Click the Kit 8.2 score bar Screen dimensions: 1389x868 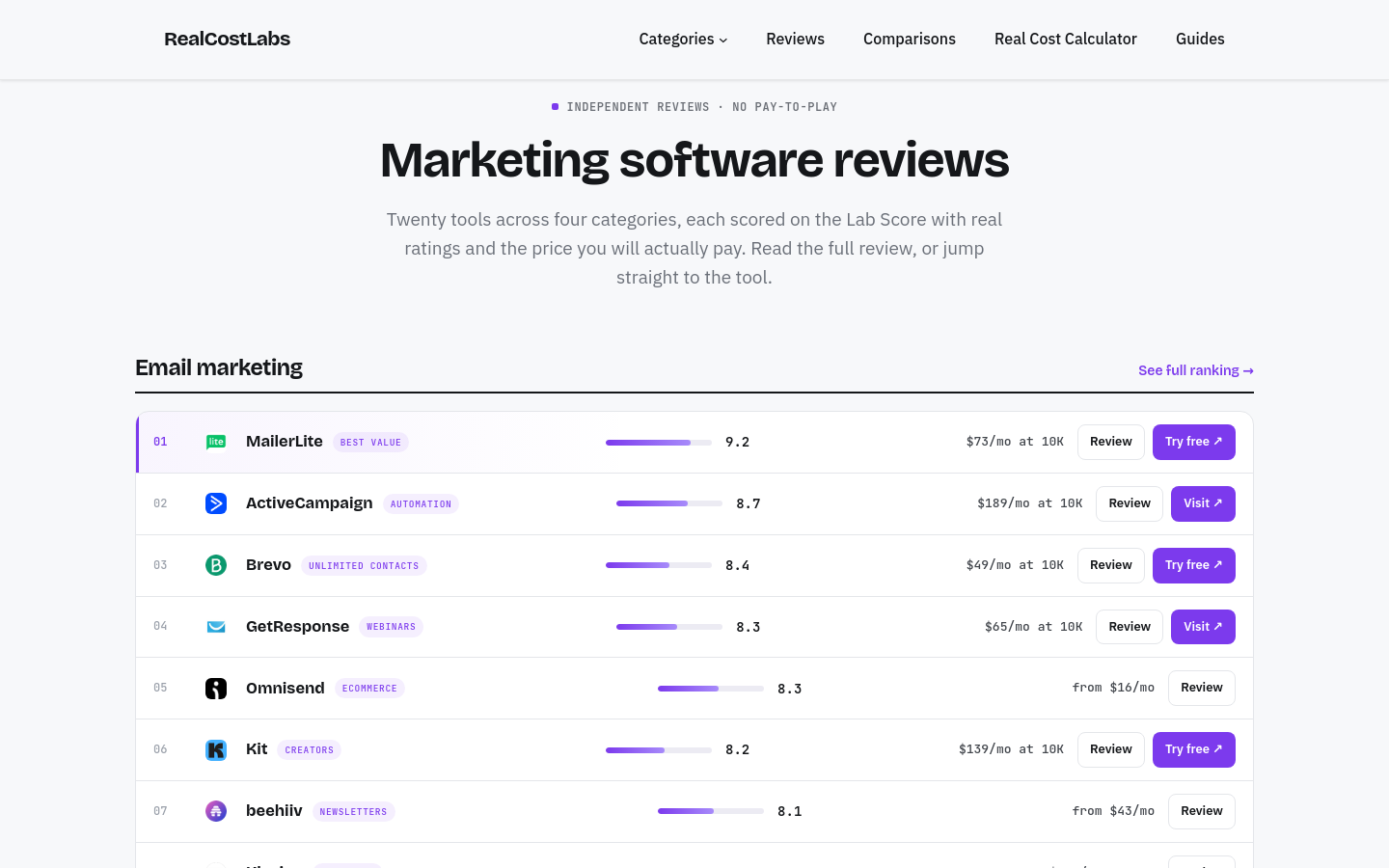[659, 750]
